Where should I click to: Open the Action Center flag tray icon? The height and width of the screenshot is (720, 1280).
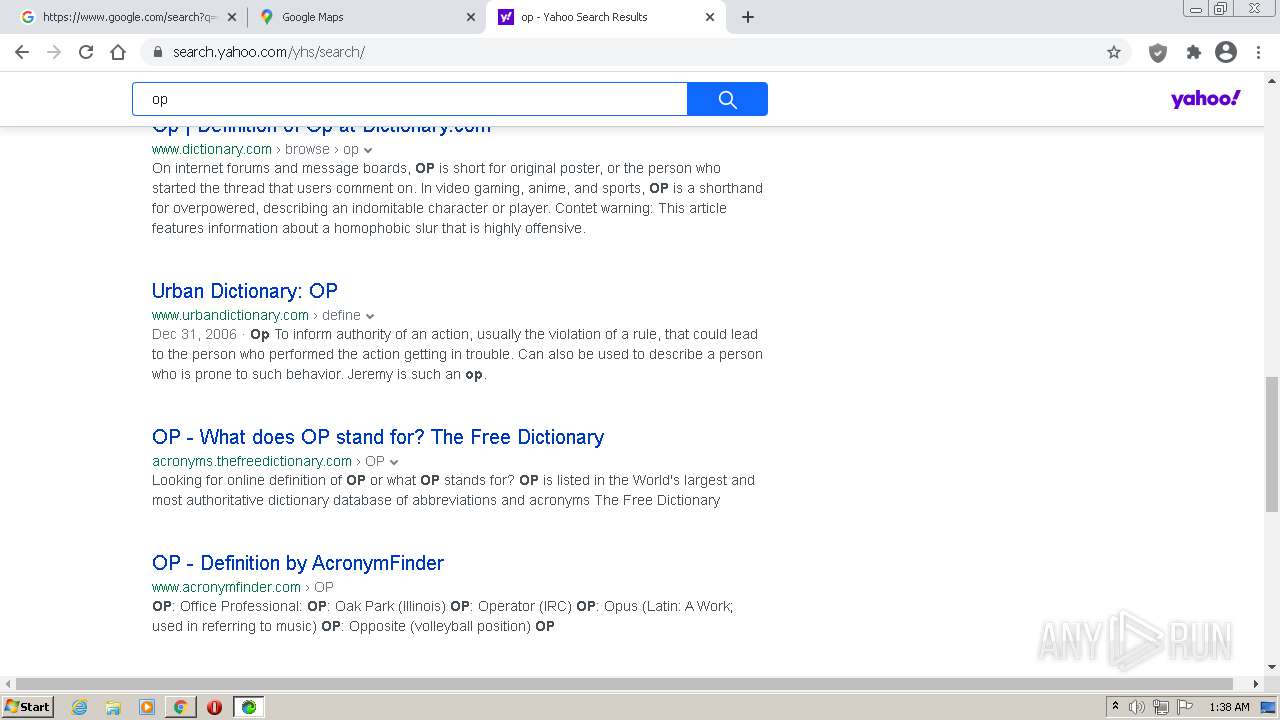coord(1185,707)
